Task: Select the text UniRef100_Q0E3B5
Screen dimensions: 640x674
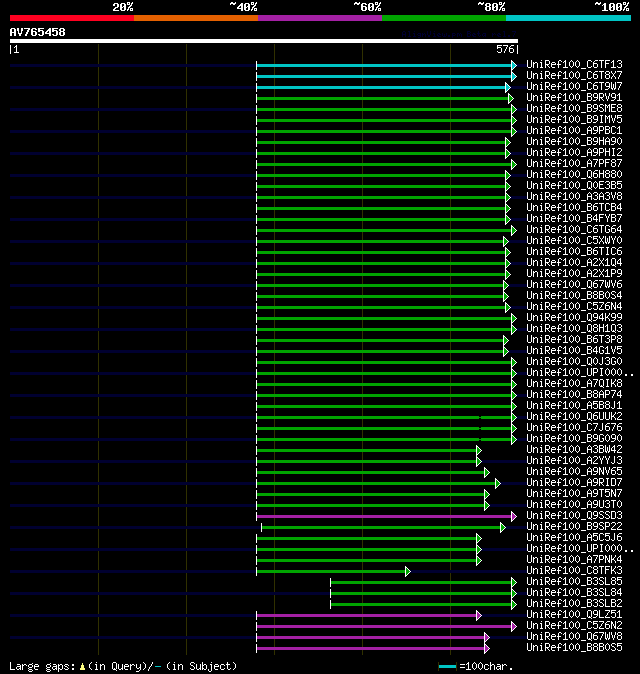Action: pyautogui.click(x=574, y=185)
